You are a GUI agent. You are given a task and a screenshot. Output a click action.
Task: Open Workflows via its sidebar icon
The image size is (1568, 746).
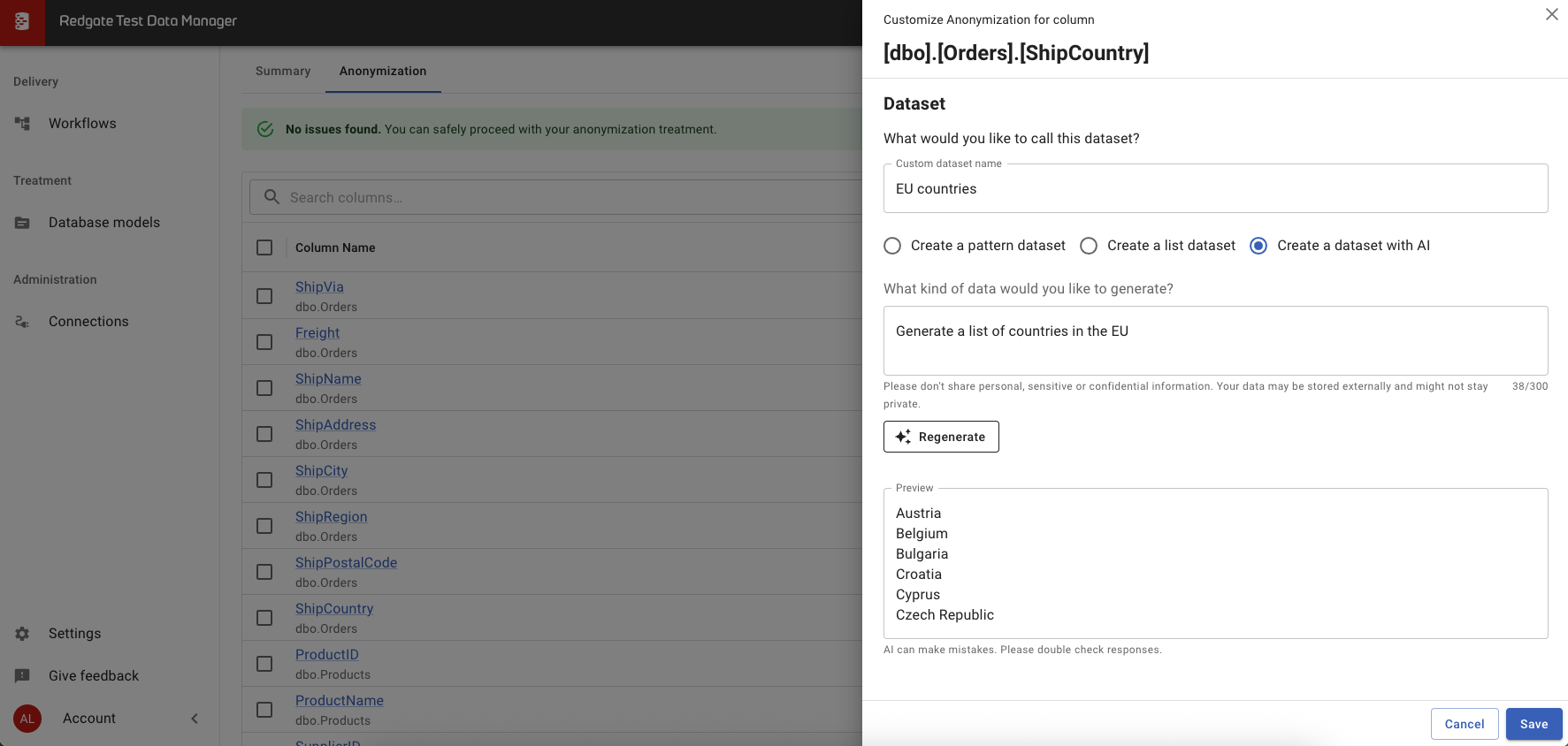[22, 124]
